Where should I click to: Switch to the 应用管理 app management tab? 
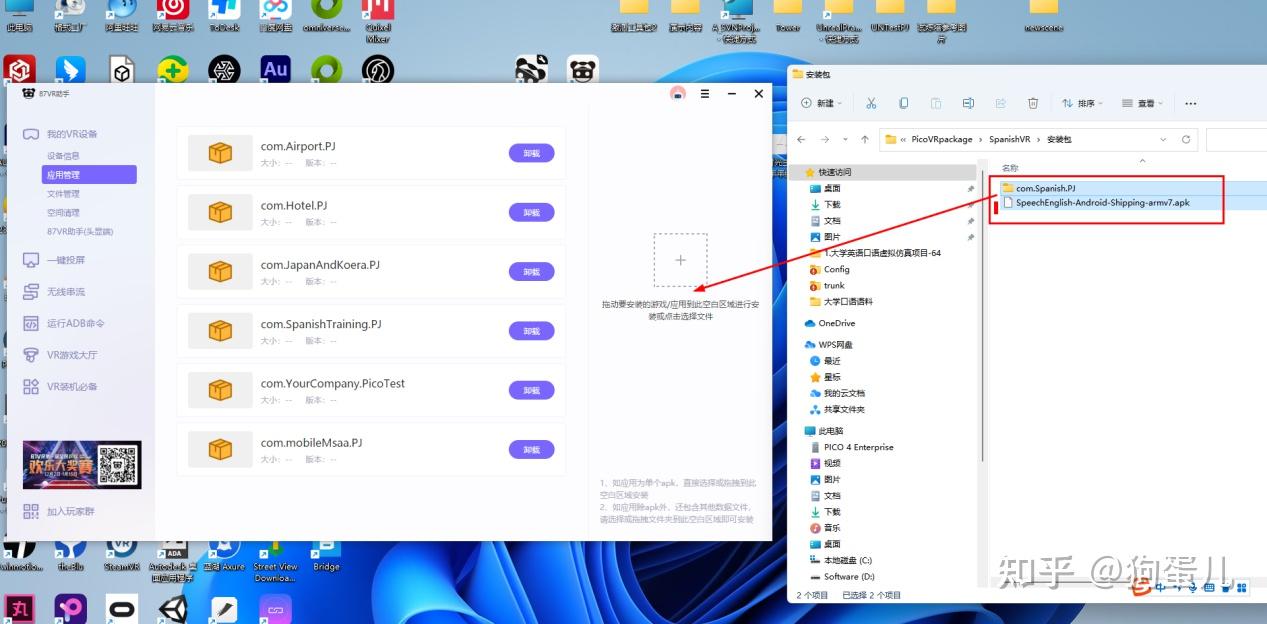click(x=90, y=175)
